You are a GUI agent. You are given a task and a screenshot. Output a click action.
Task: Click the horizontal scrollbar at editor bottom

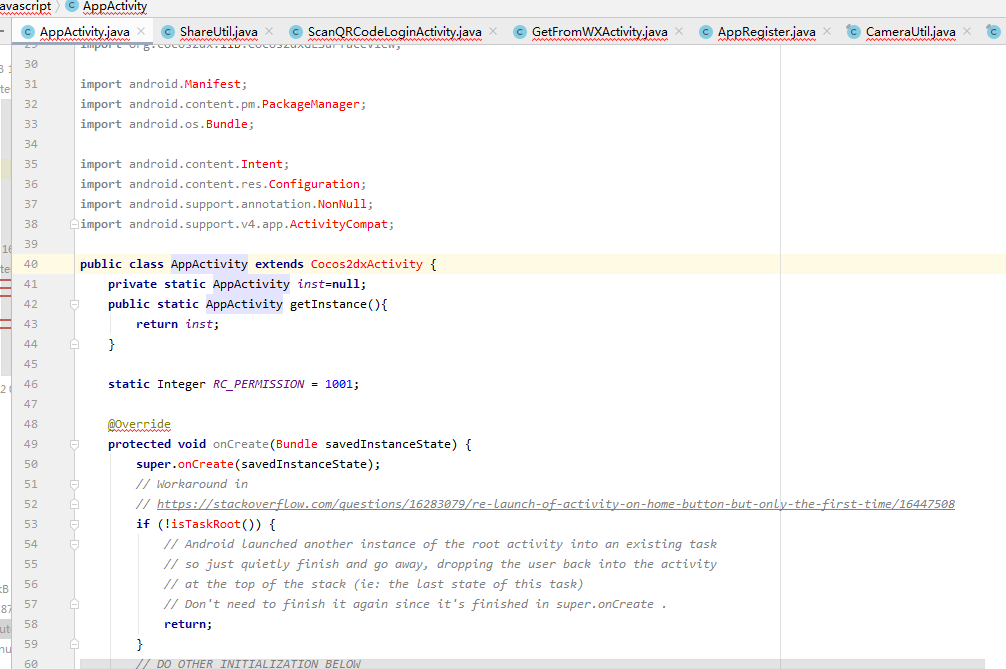pos(532,664)
